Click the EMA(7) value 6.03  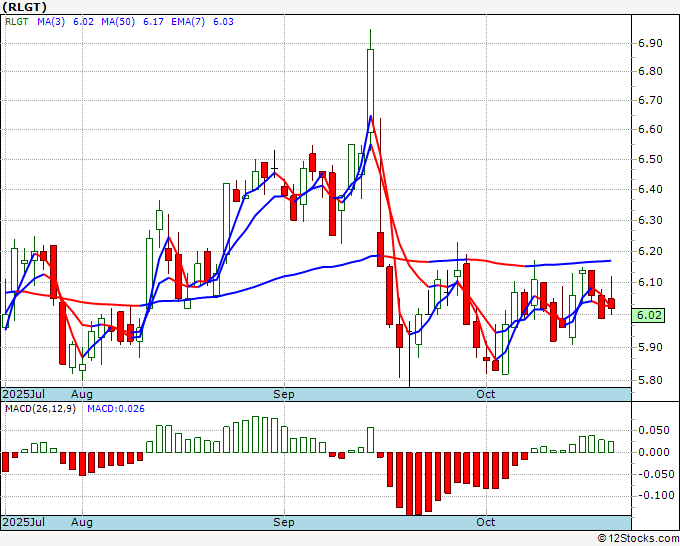223,22
